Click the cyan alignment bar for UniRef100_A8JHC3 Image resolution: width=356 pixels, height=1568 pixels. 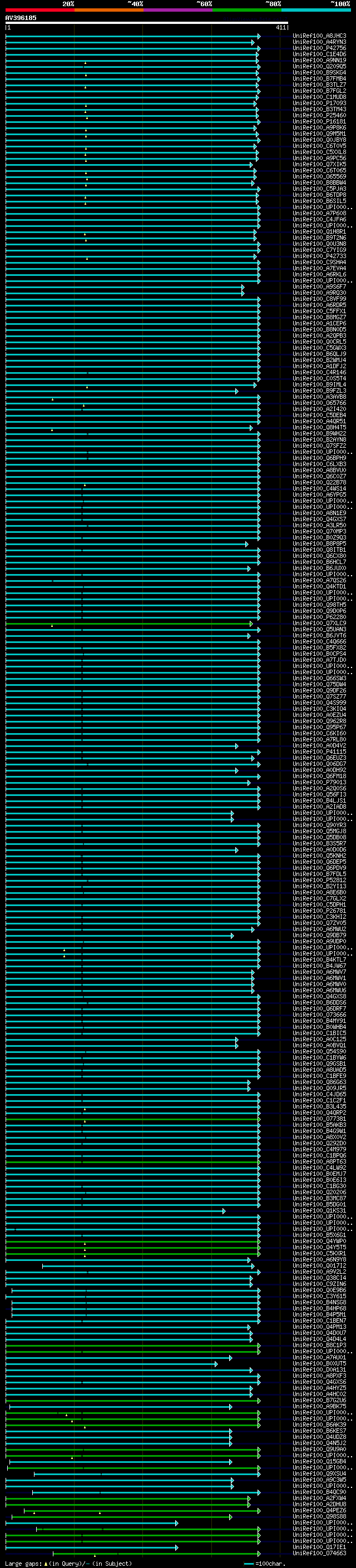(x=132, y=37)
